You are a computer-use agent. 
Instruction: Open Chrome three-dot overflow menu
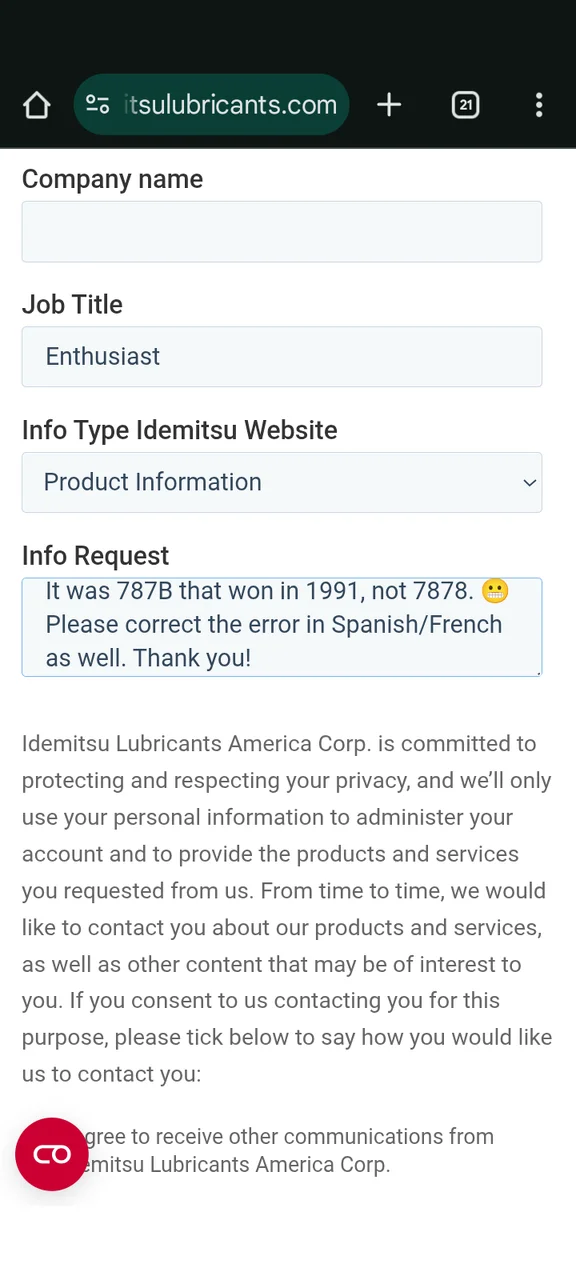539,104
